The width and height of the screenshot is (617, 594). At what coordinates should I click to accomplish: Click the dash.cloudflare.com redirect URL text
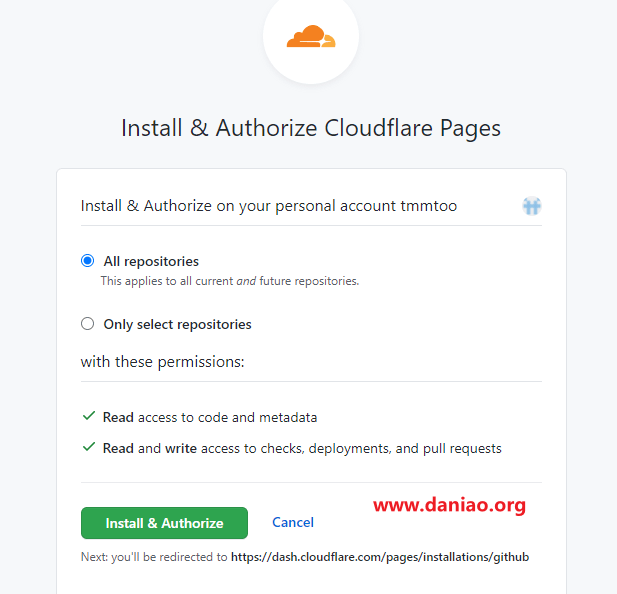tap(380, 557)
